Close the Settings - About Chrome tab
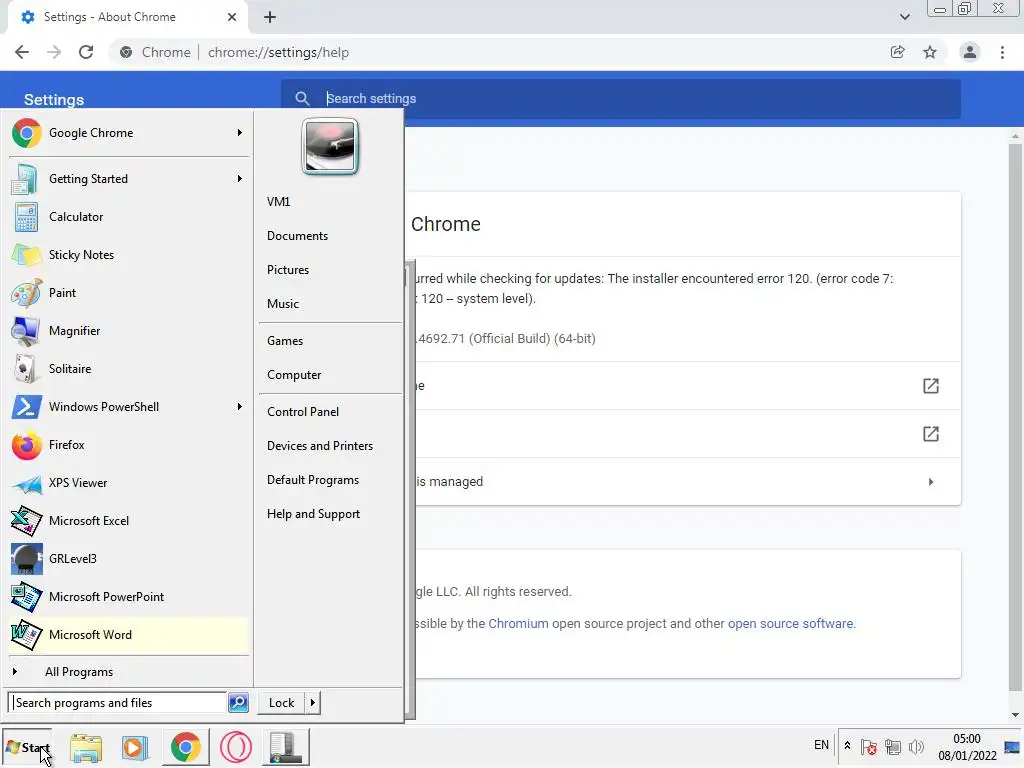Image resolution: width=1024 pixels, height=768 pixels. [x=232, y=17]
